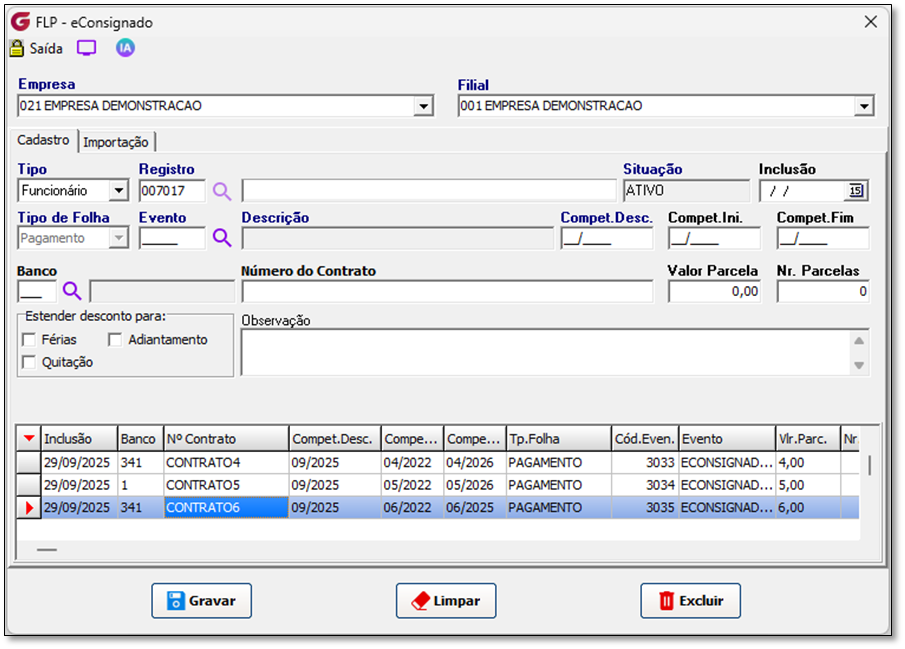Open Banco lookup magnifier icon
905x649 pixels.
pos(72,291)
